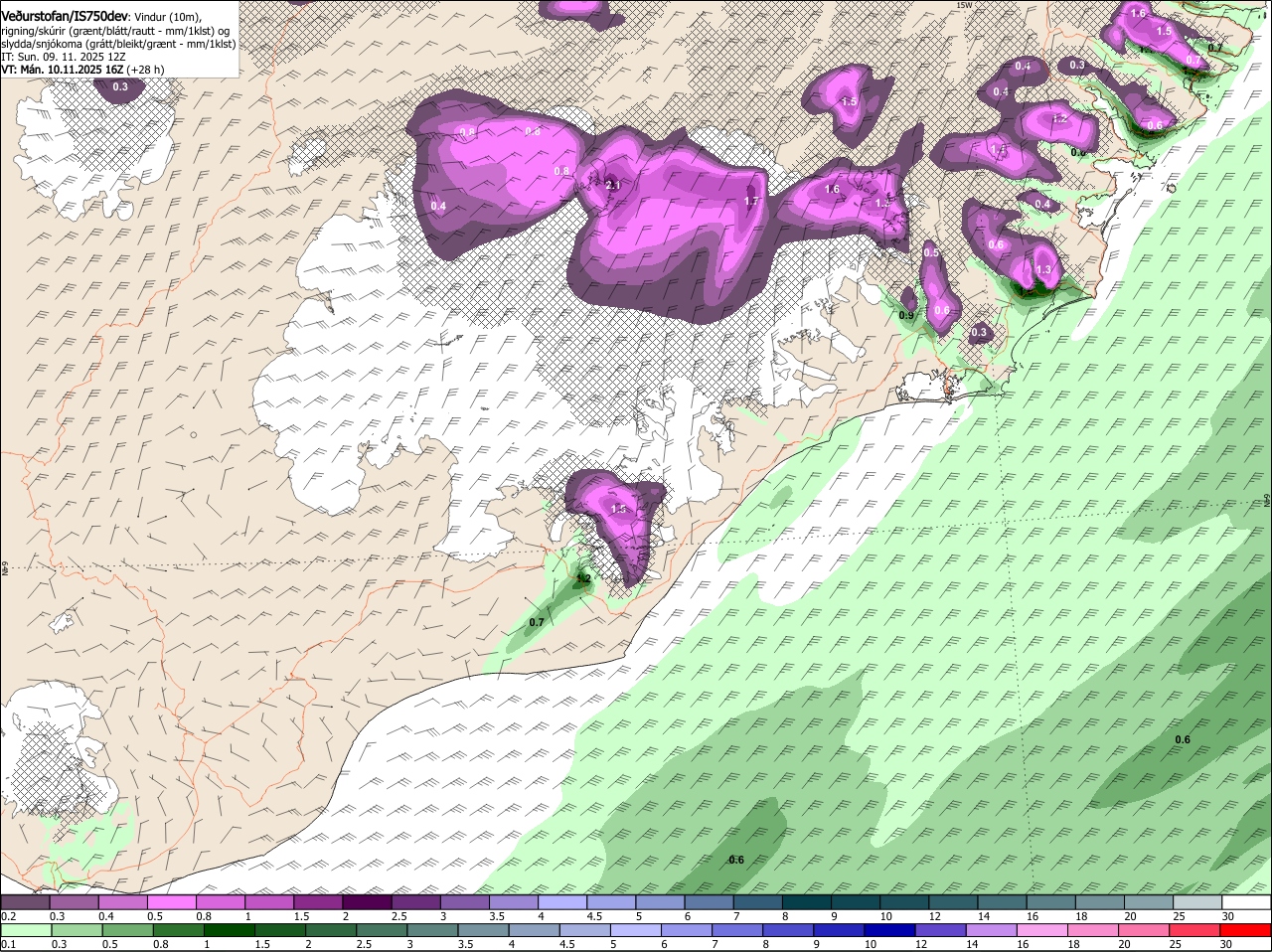1272x952 pixels.
Task: Click the 0.3 value in the patch beside the header box
Action: pos(120,87)
